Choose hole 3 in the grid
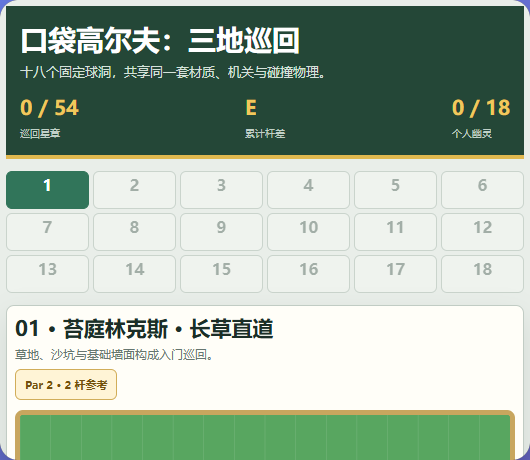 pos(221,190)
